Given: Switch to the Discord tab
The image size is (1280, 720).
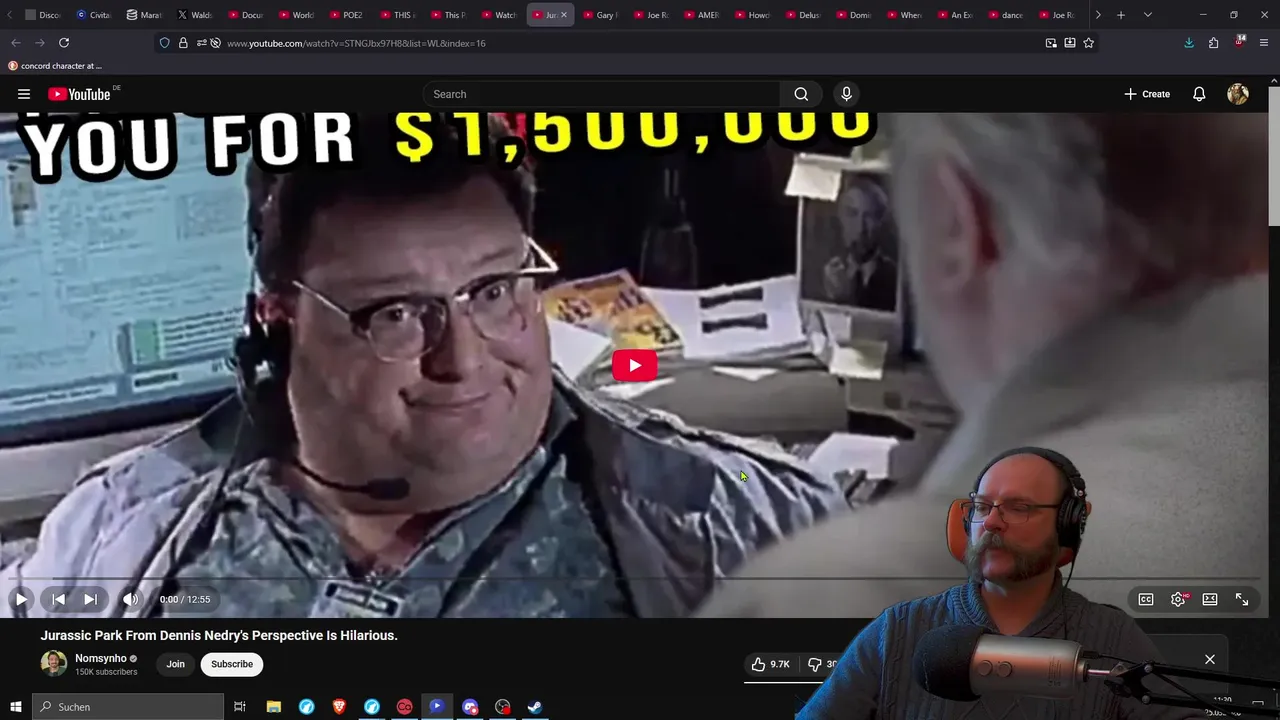Looking at the screenshot, I should (44, 15).
